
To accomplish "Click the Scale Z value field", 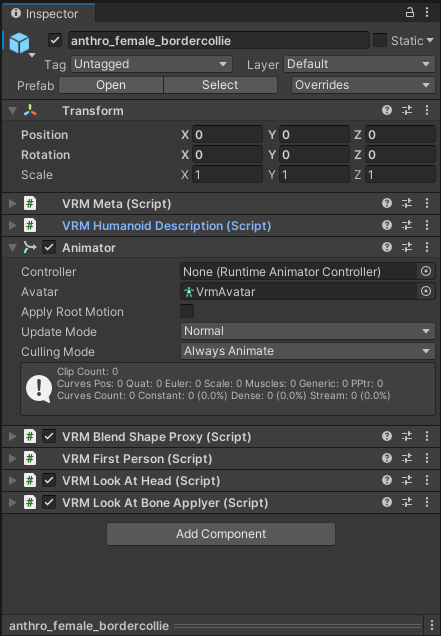I will pyautogui.click(x=400, y=174).
